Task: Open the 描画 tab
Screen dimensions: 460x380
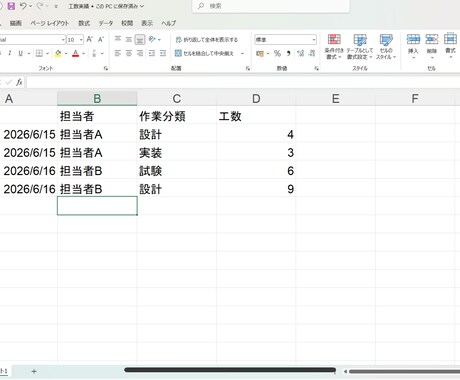Action: point(15,23)
